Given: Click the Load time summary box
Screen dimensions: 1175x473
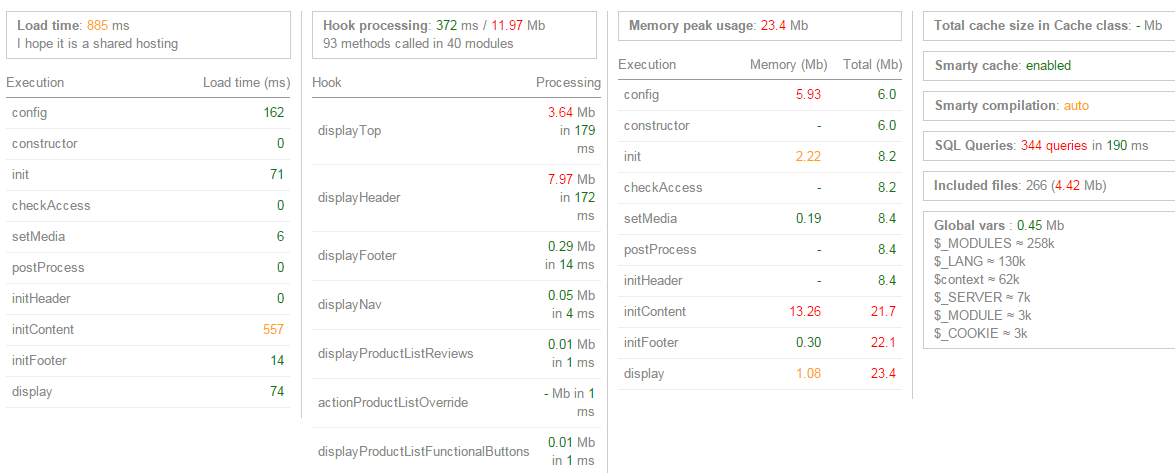Looking at the screenshot, I should tap(148, 34).
